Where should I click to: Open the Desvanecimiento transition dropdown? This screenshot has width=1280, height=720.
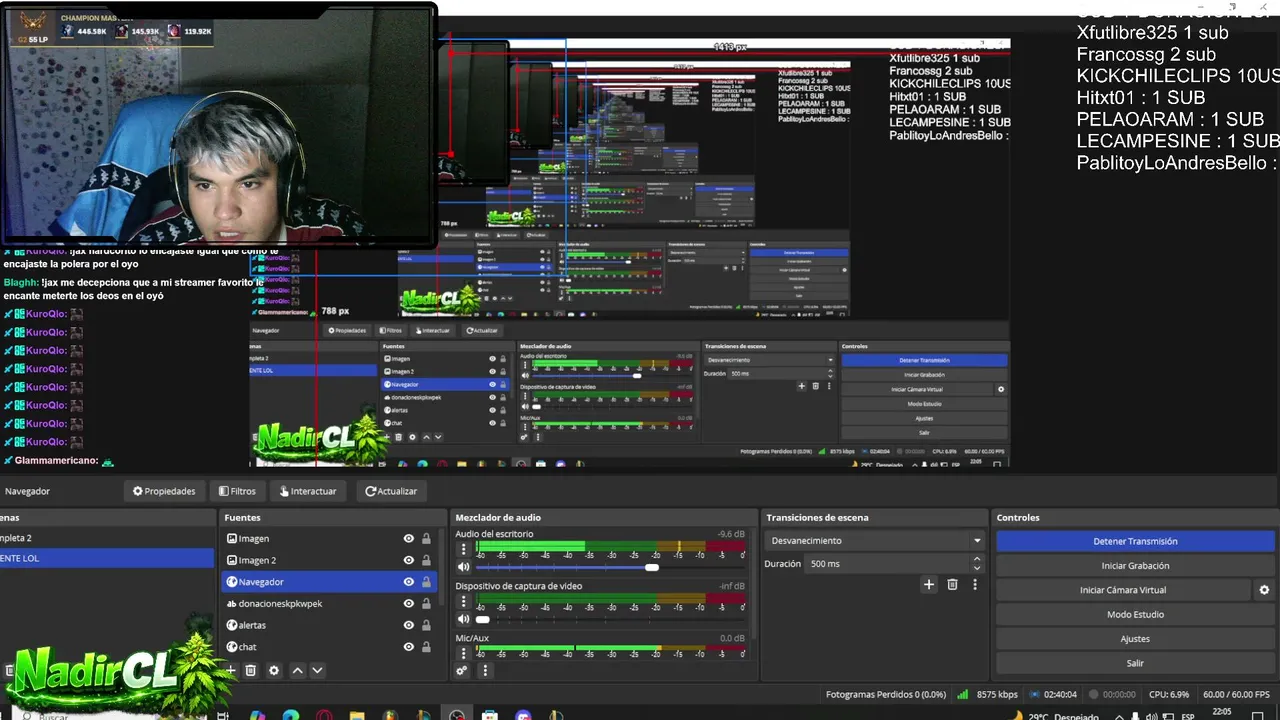point(875,541)
